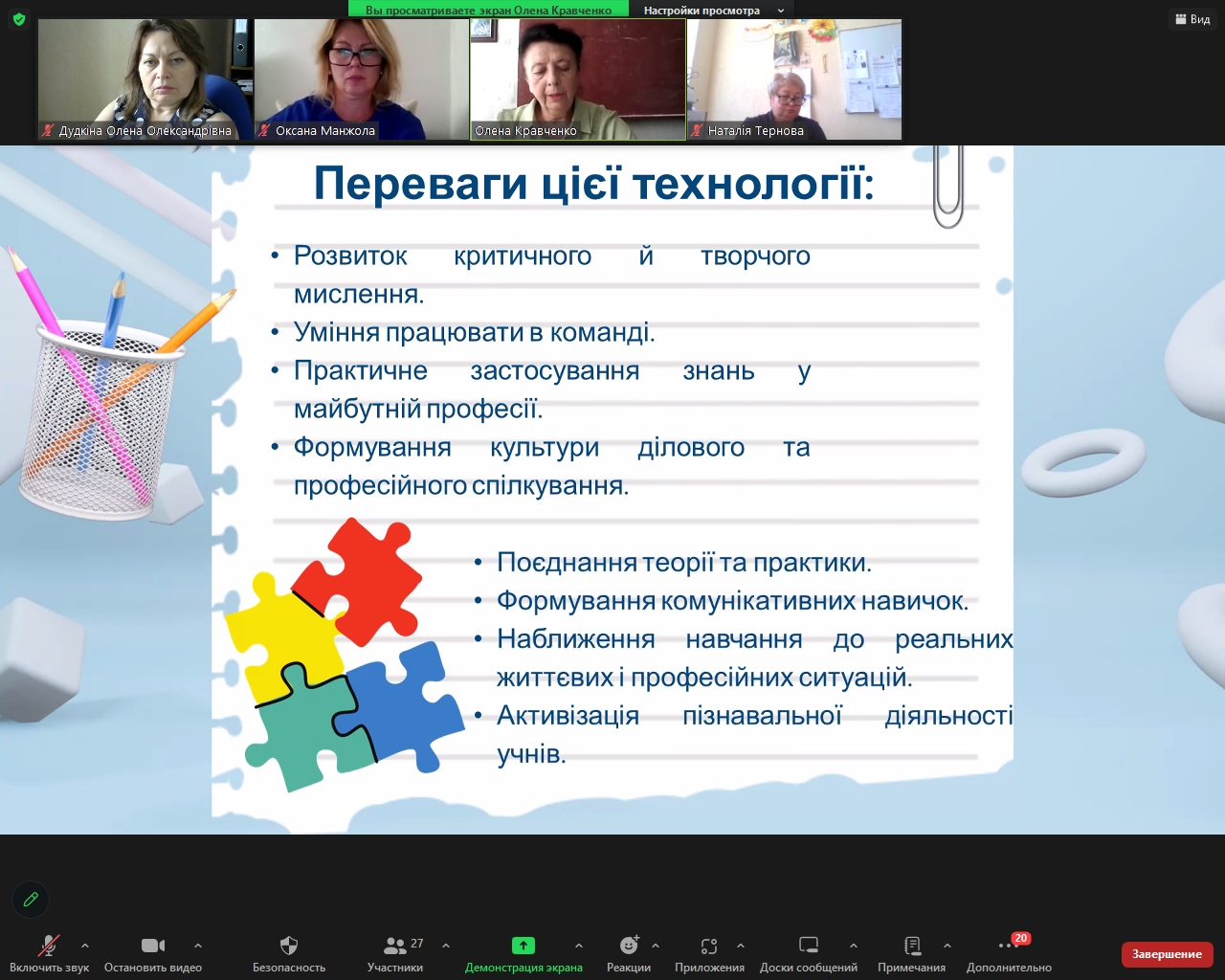Select Олена Кравченко video thumbnail
Screen dimensions: 1225x980
pos(578,80)
